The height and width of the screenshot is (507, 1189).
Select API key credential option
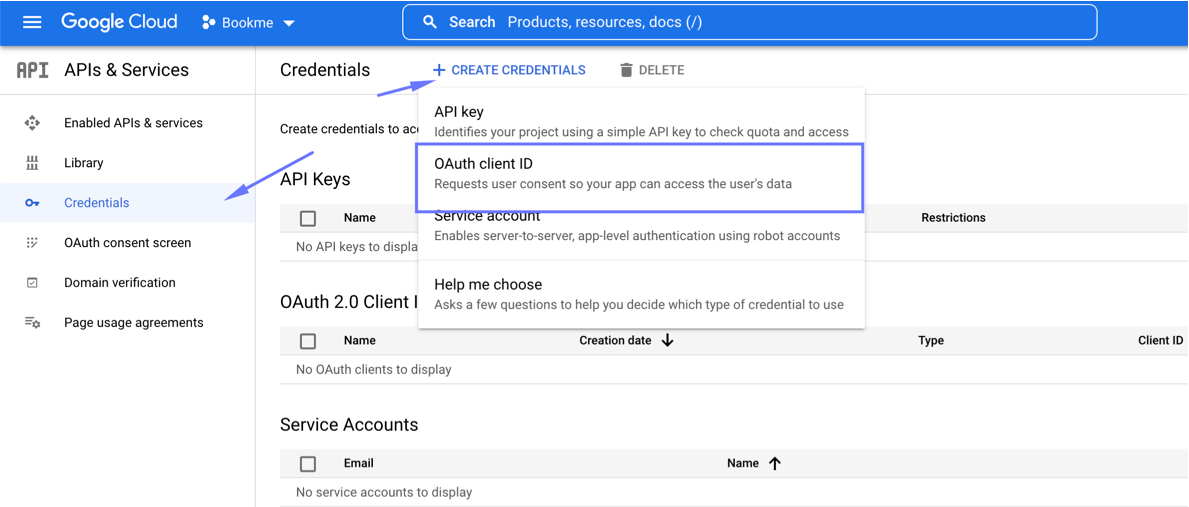tap(639, 121)
